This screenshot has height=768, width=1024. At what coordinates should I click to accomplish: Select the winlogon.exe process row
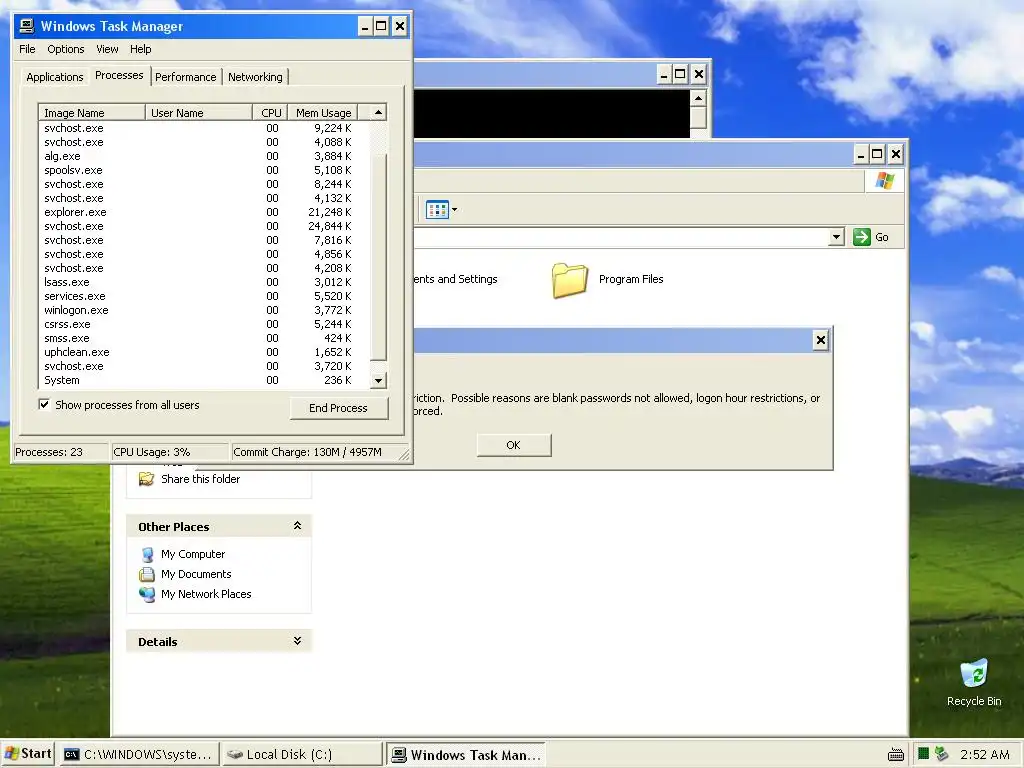coord(204,310)
